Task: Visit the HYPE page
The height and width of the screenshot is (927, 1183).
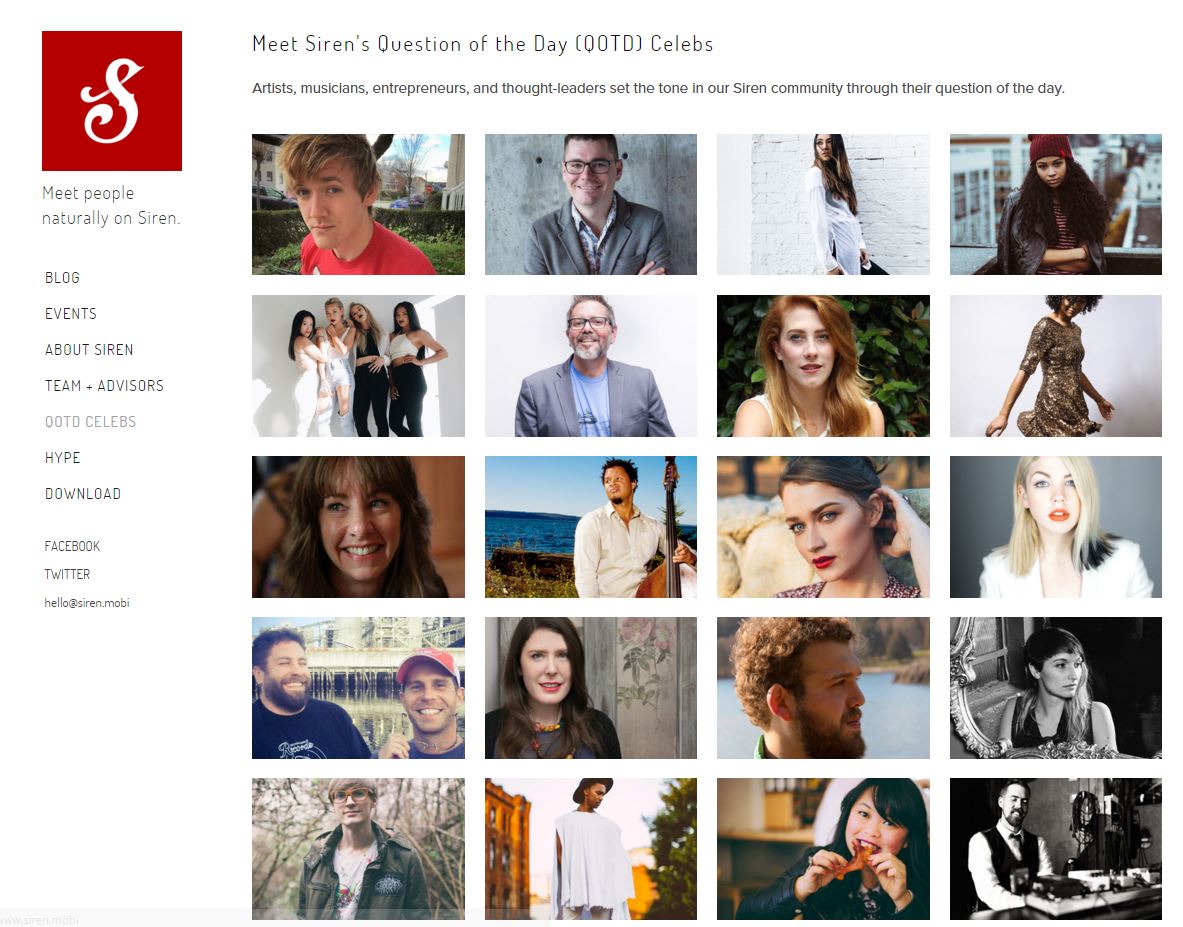Action: click(x=63, y=458)
